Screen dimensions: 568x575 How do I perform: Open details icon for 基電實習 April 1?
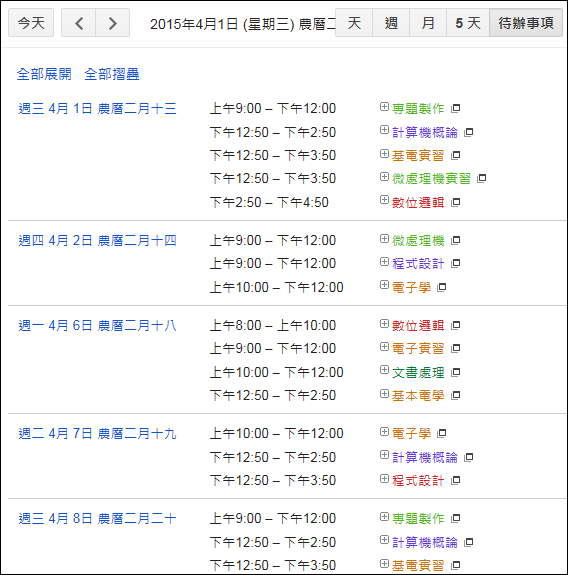click(455, 155)
